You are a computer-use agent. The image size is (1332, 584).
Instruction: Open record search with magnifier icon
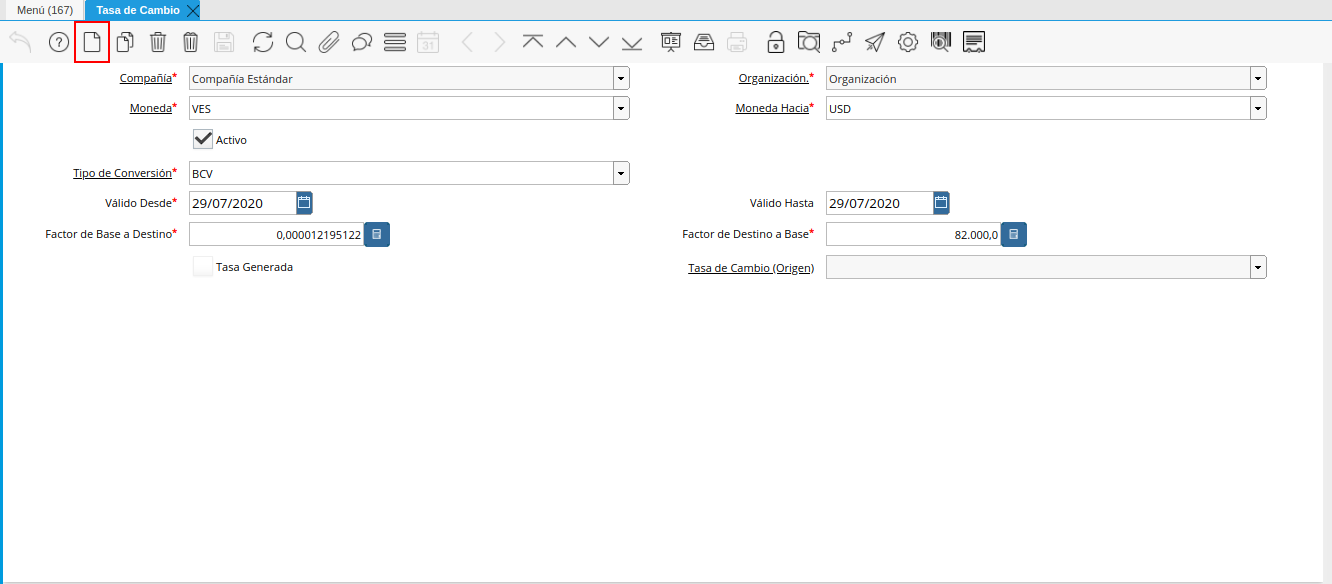pos(296,42)
